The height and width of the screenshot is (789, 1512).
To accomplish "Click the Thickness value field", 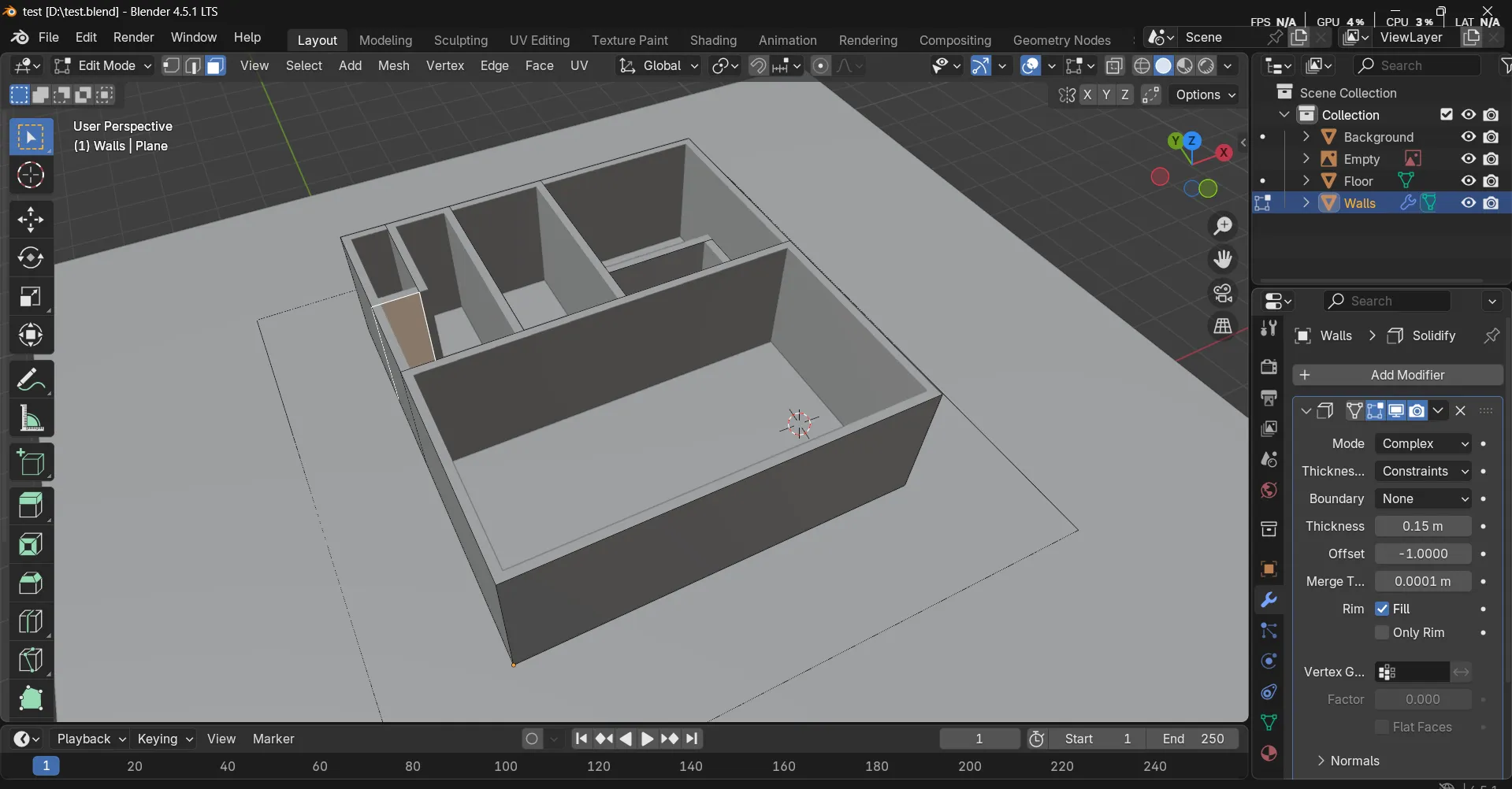I will click(x=1422, y=527).
